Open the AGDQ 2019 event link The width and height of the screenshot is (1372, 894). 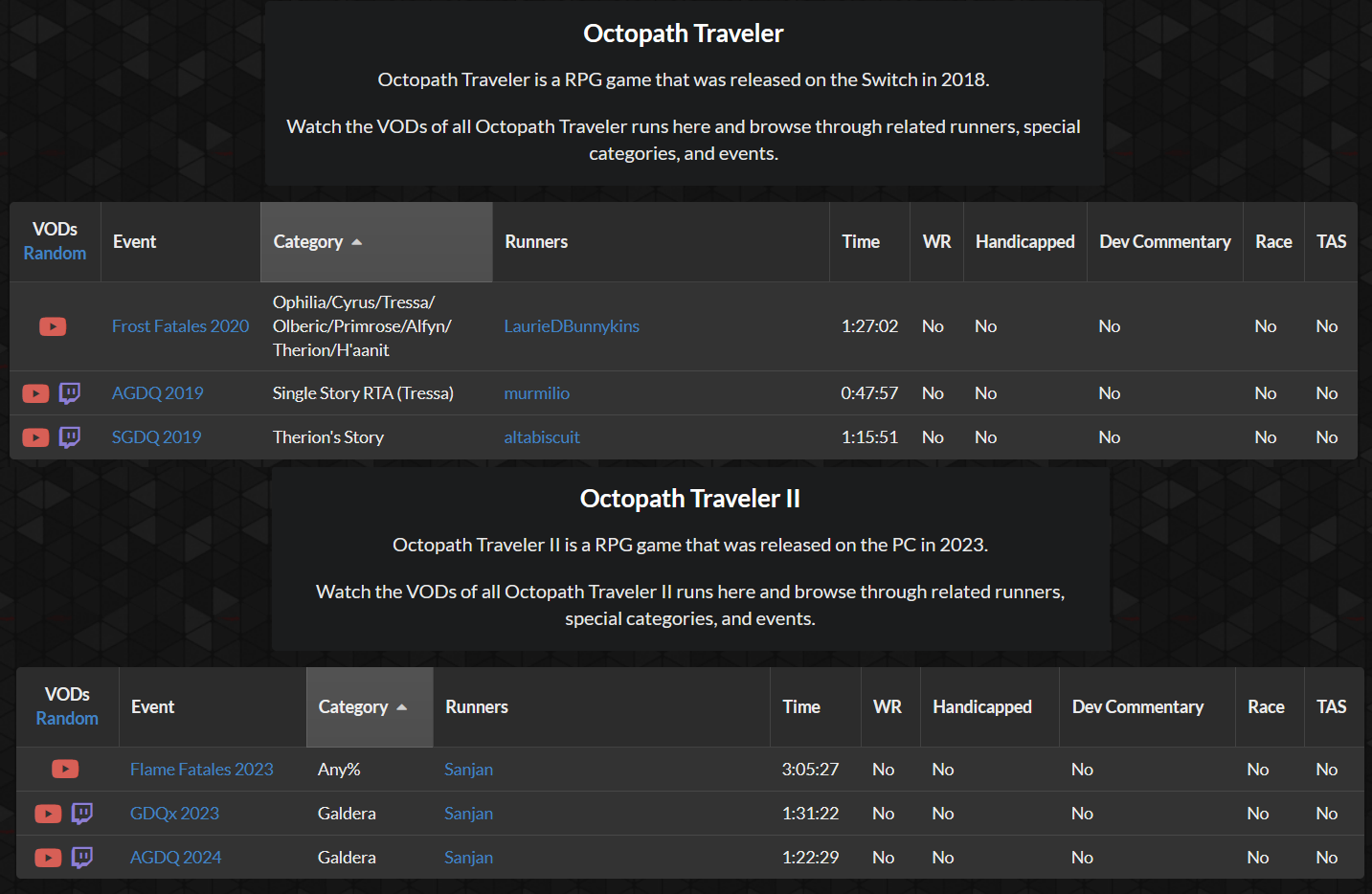click(x=157, y=393)
